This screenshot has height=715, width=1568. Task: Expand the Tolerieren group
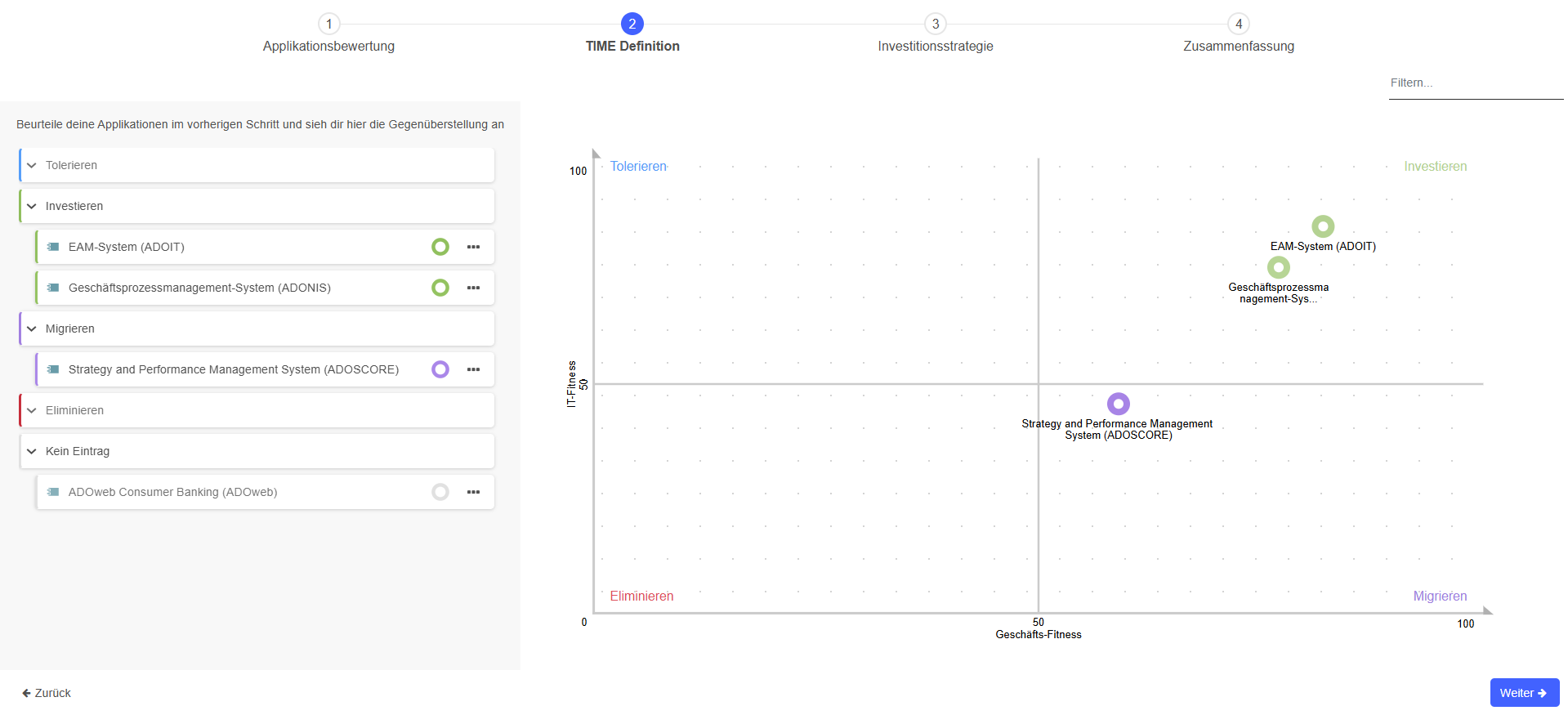pyautogui.click(x=32, y=165)
